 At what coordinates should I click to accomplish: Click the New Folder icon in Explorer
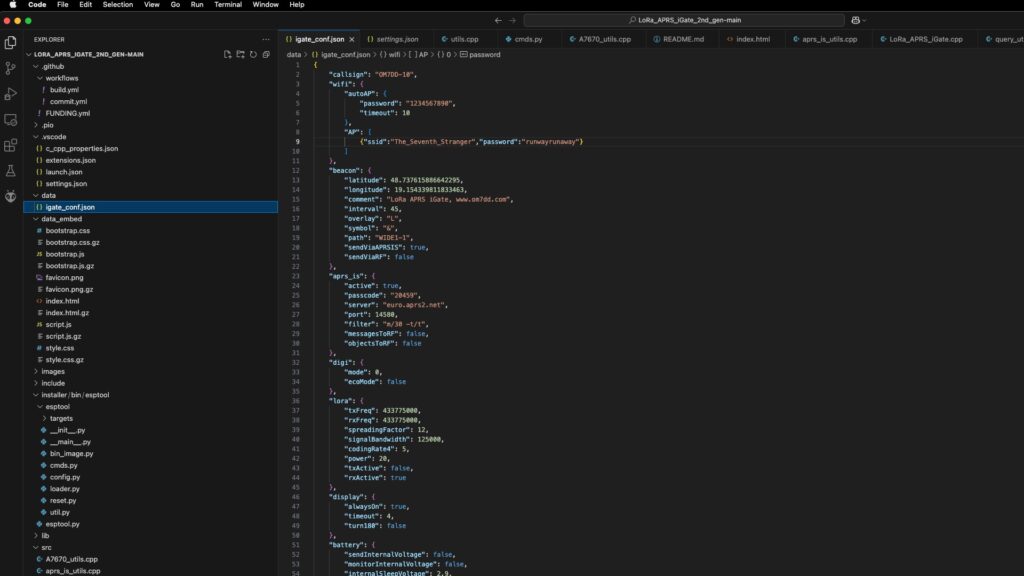(x=240, y=54)
